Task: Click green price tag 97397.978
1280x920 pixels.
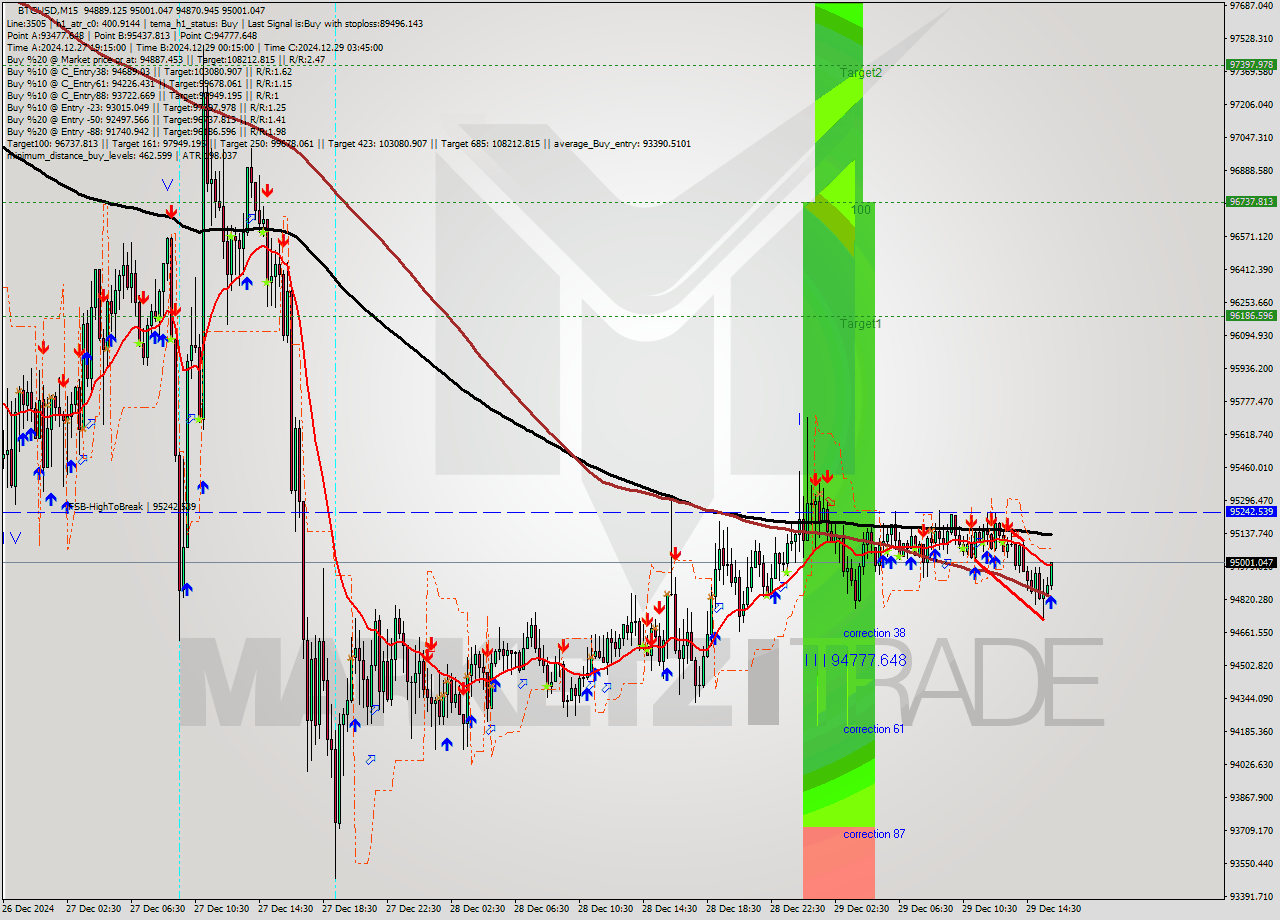Action: 1251,65
